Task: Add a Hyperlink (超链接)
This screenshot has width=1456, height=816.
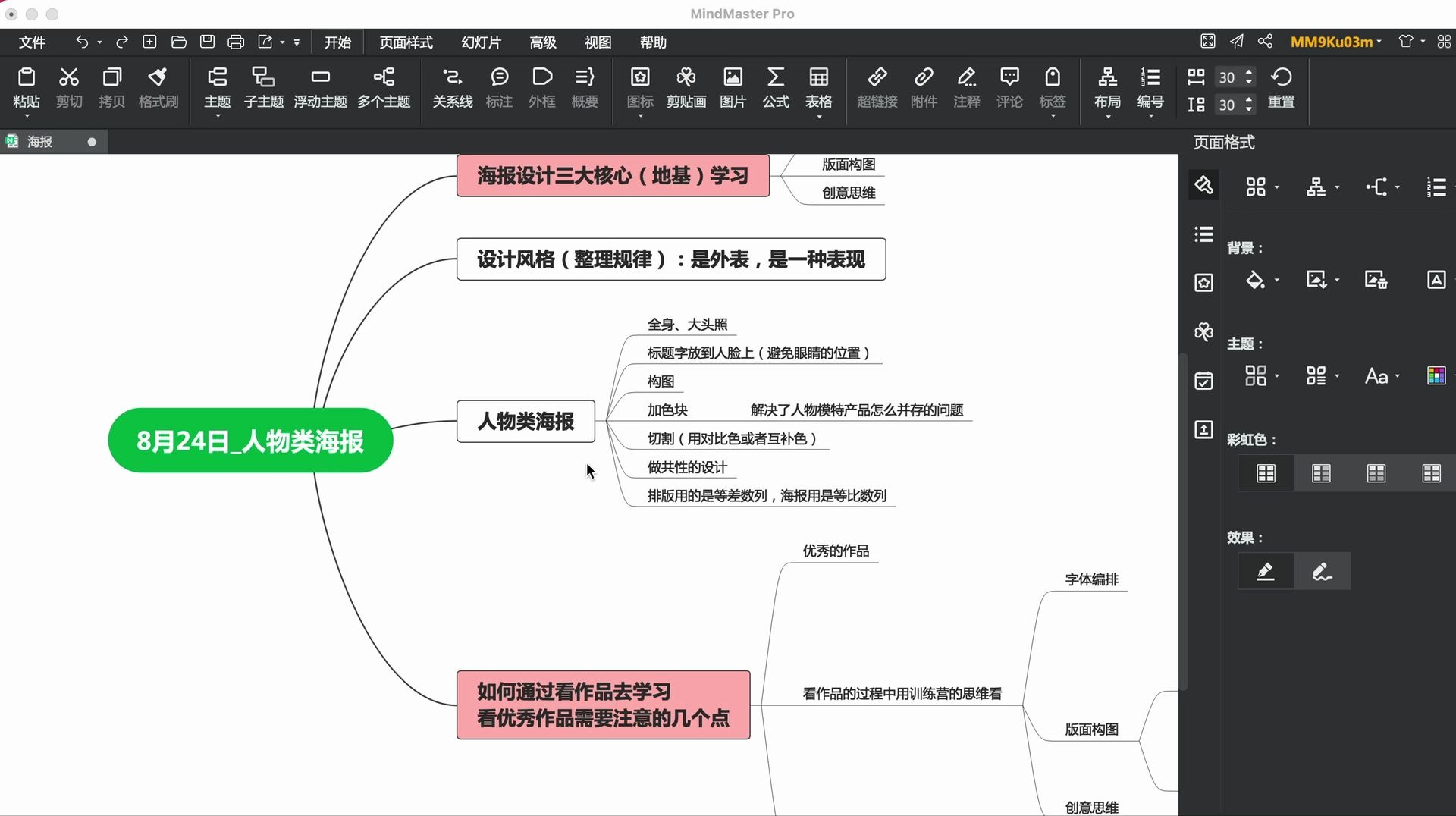Action: coord(877,88)
